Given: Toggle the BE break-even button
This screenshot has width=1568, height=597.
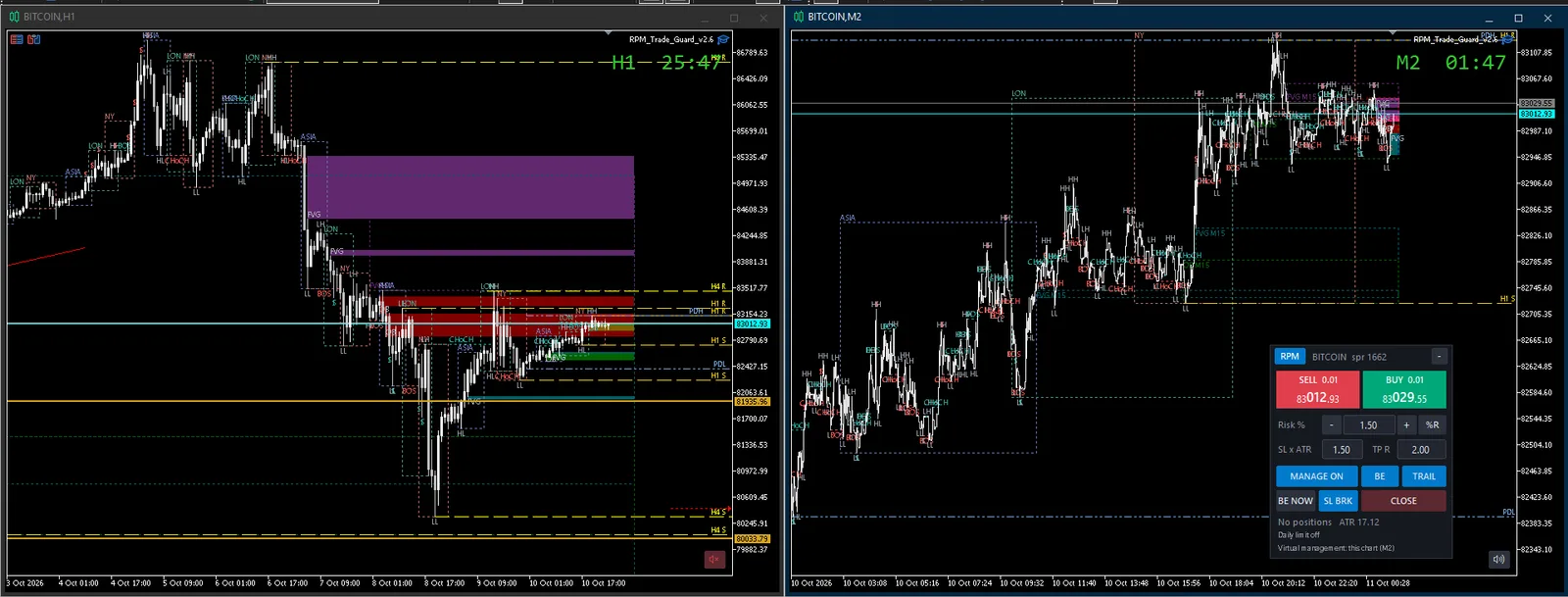Looking at the screenshot, I should pyautogui.click(x=1380, y=476).
